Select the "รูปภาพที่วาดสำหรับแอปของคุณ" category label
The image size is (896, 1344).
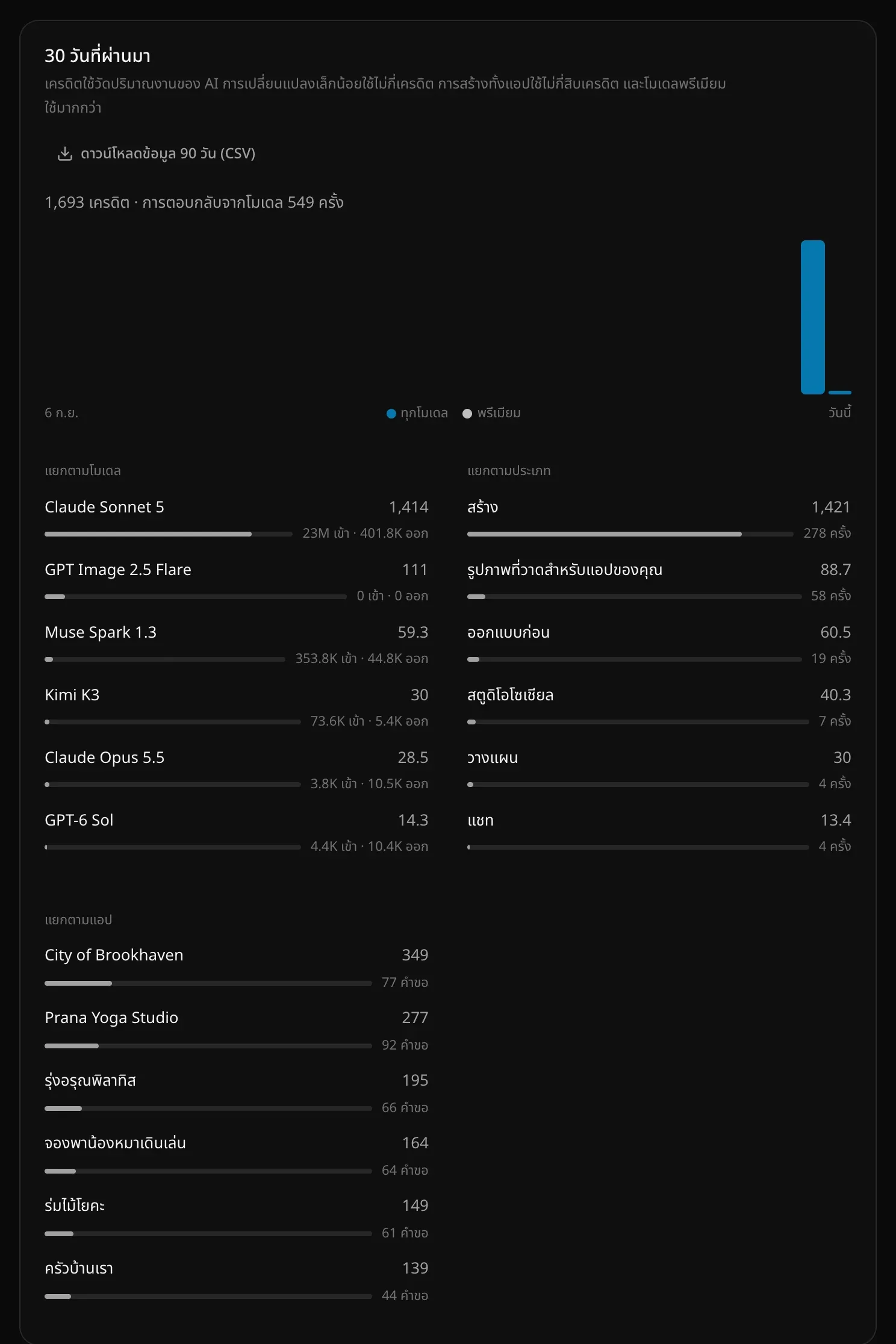point(565,570)
